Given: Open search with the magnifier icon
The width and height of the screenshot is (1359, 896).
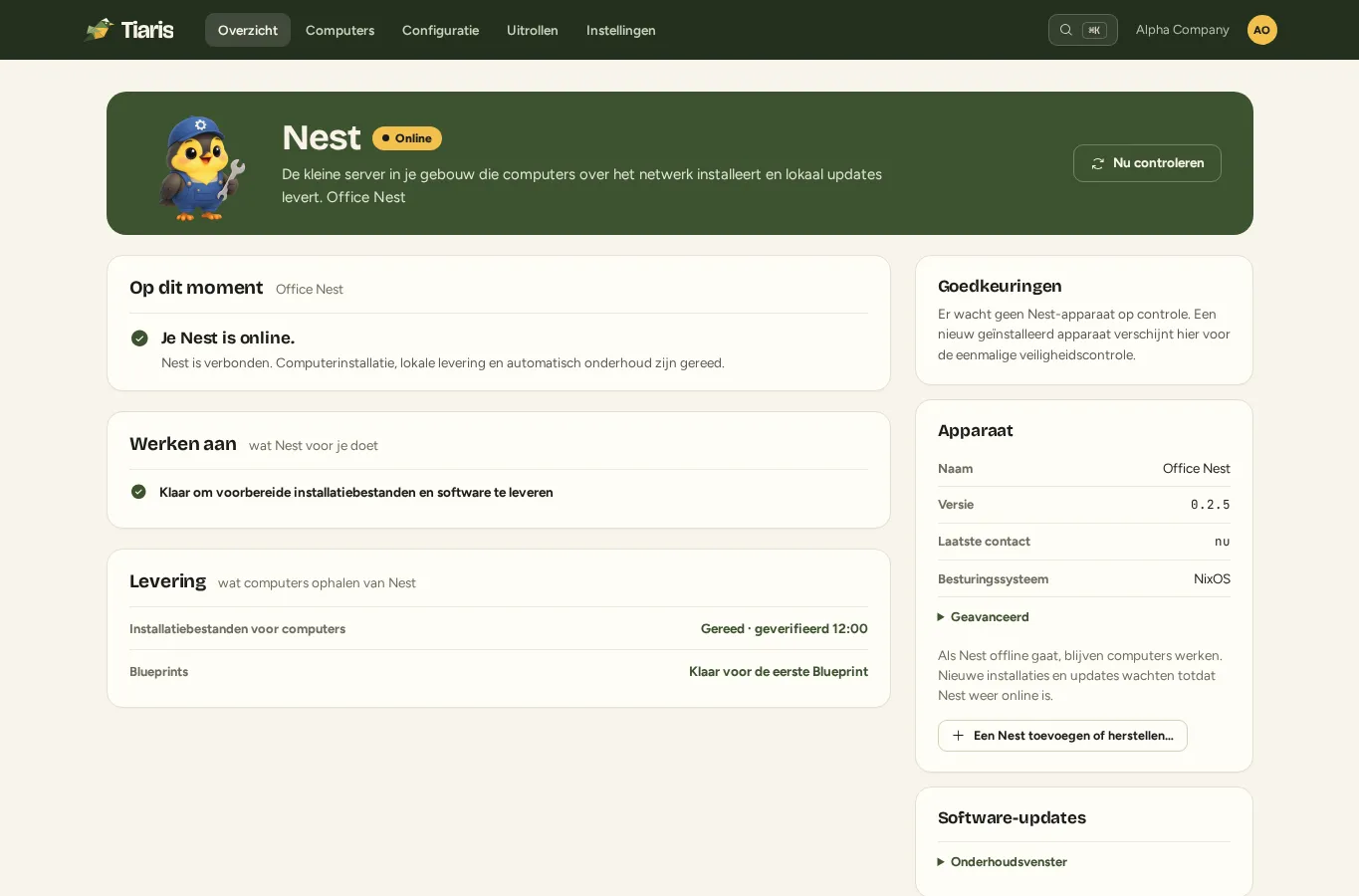Looking at the screenshot, I should (1066, 30).
